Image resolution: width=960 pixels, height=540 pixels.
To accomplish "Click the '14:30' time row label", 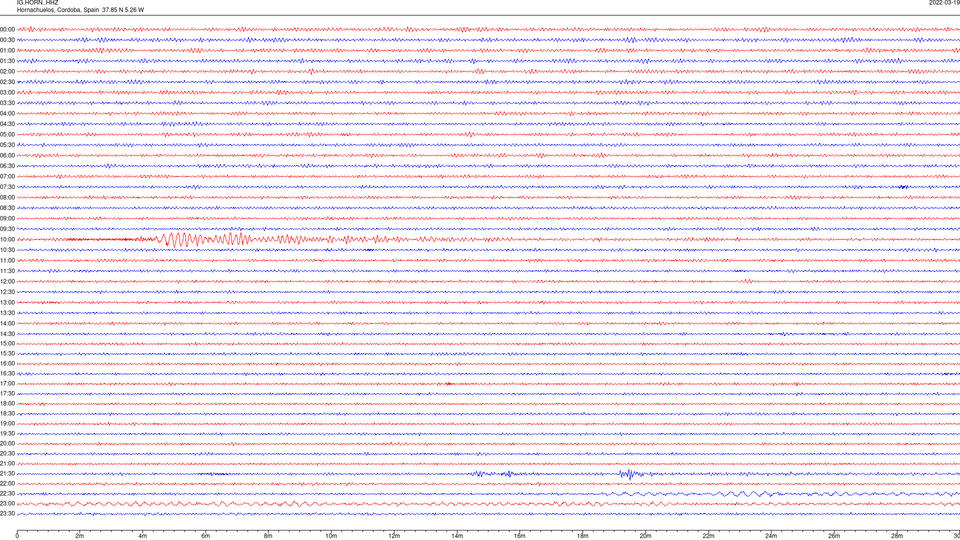I will point(7,334).
